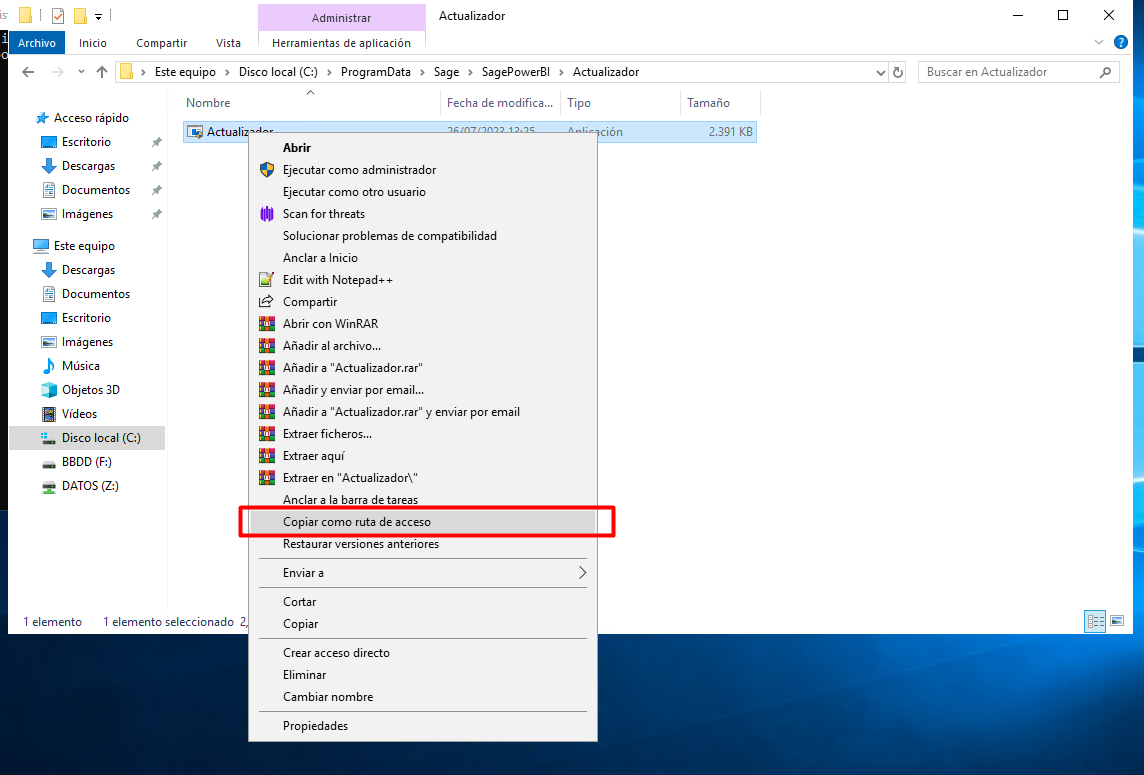Refresh the Actualizador folder view
Image resolution: width=1144 pixels, height=775 pixels.
pyautogui.click(x=898, y=72)
